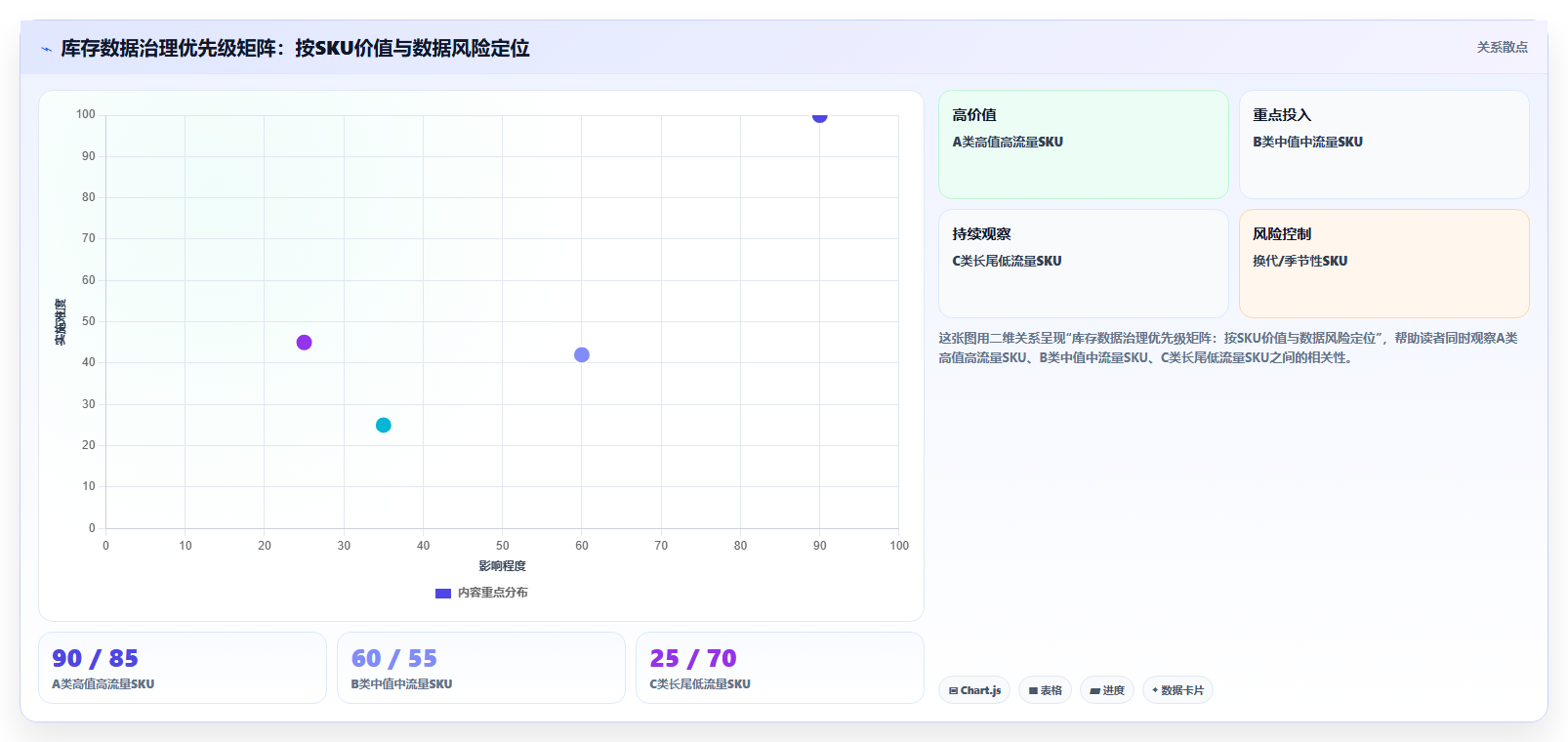The width and height of the screenshot is (1568, 742).
Task: Open the 持续观察 quadrant card
Action: pyautogui.click(x=1084, y=264)
